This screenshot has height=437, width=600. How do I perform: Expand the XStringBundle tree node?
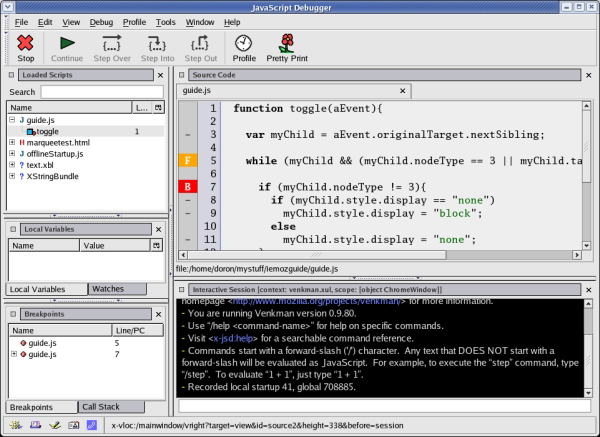coord(11,177)
